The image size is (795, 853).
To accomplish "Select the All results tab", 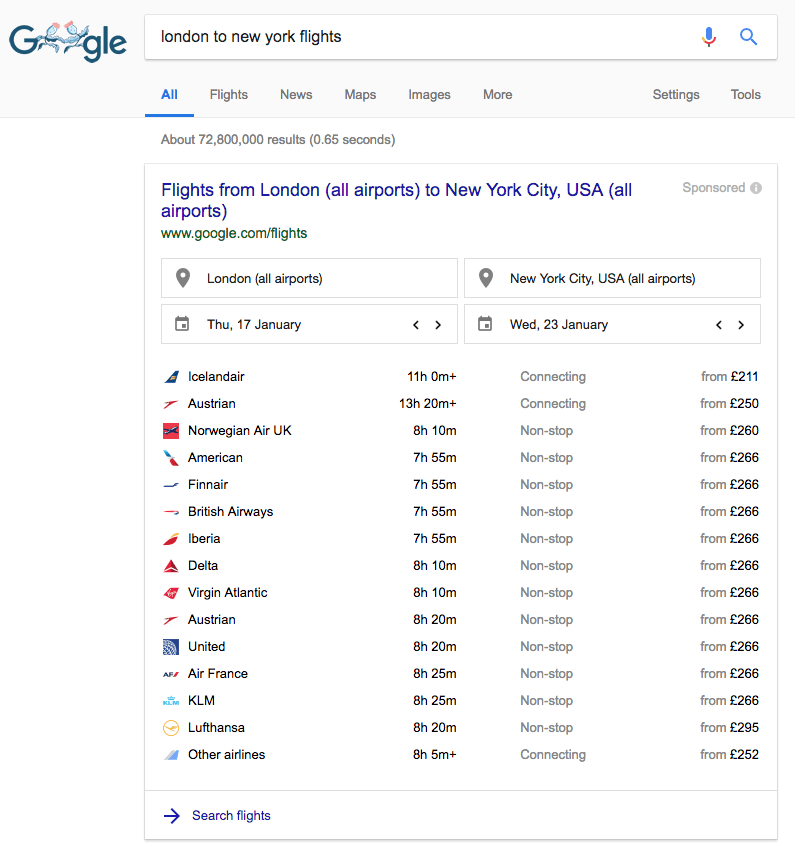I will [x=169, y=95].
